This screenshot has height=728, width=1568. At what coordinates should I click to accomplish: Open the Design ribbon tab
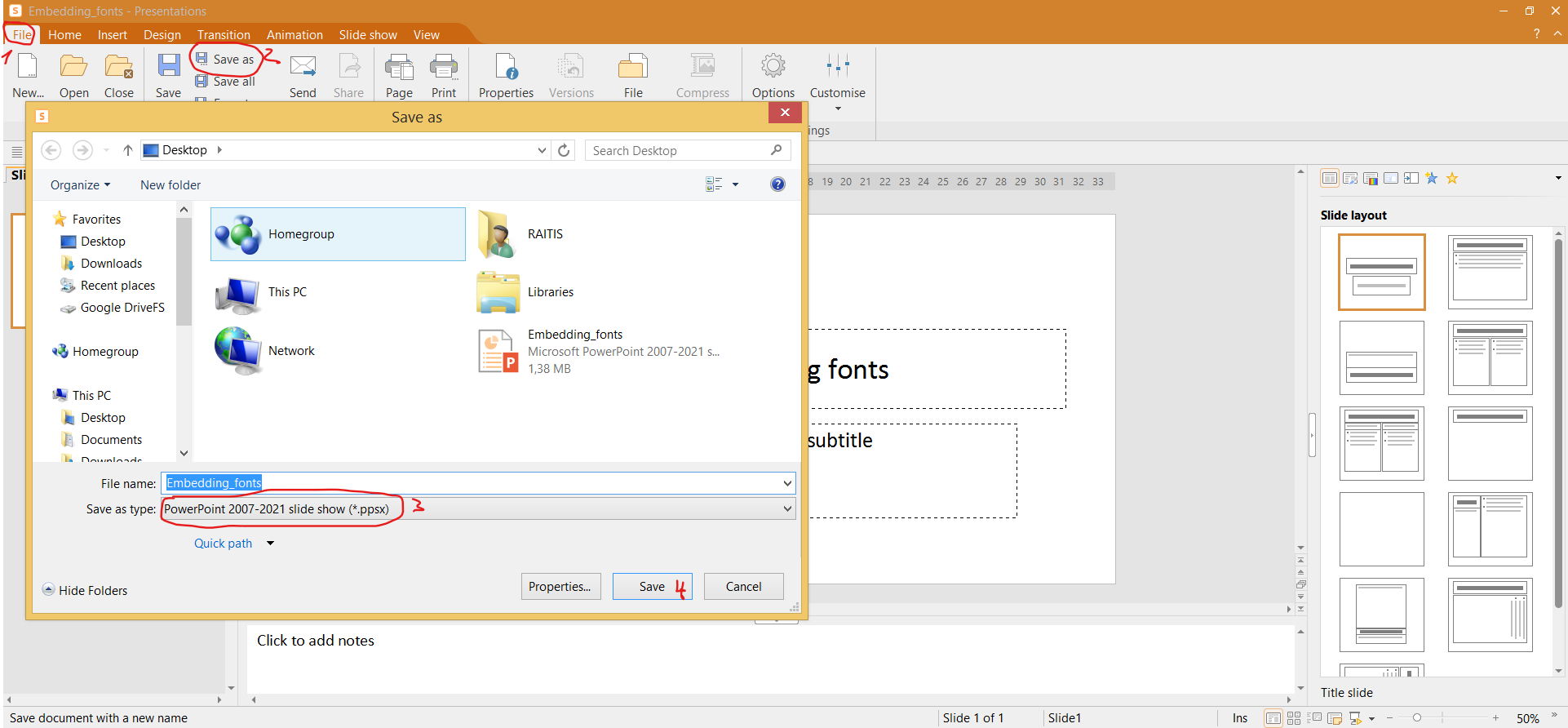pos(162,35)
